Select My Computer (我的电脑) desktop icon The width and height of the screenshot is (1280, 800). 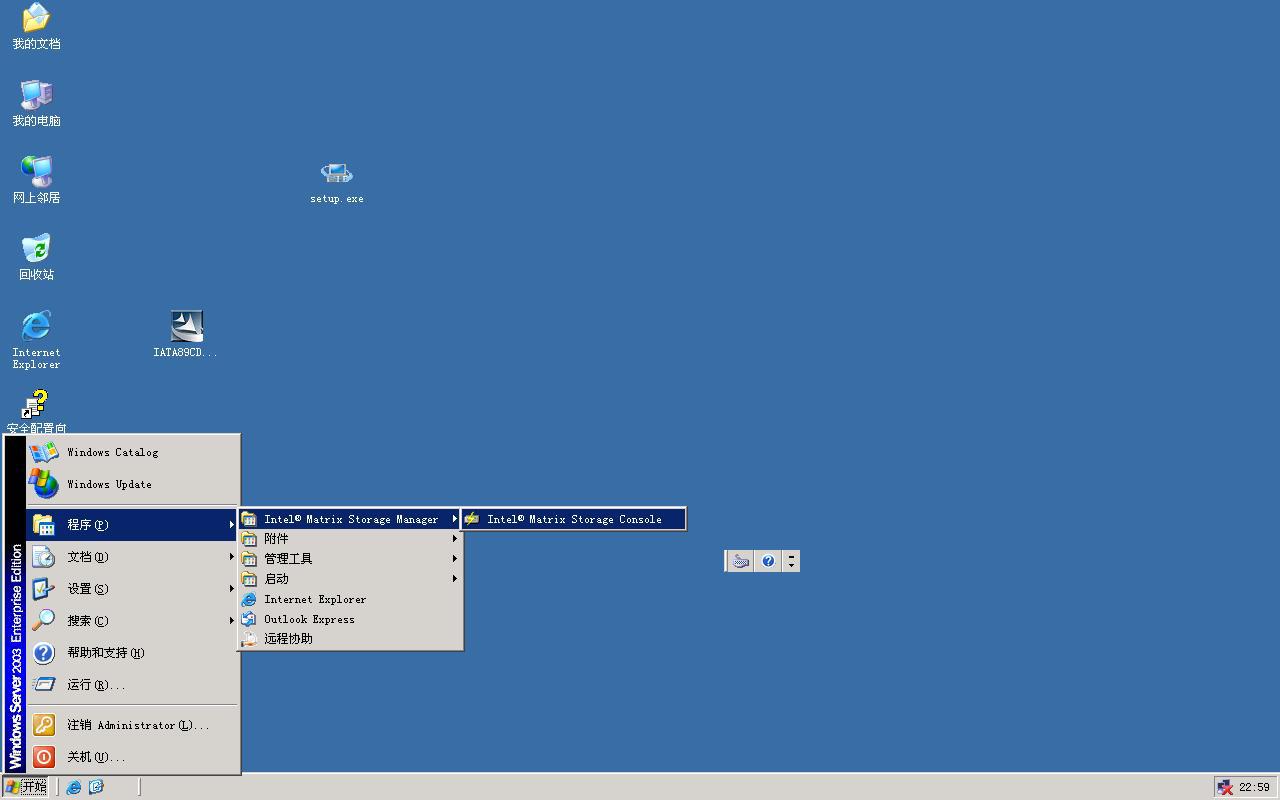coord(36,96)
